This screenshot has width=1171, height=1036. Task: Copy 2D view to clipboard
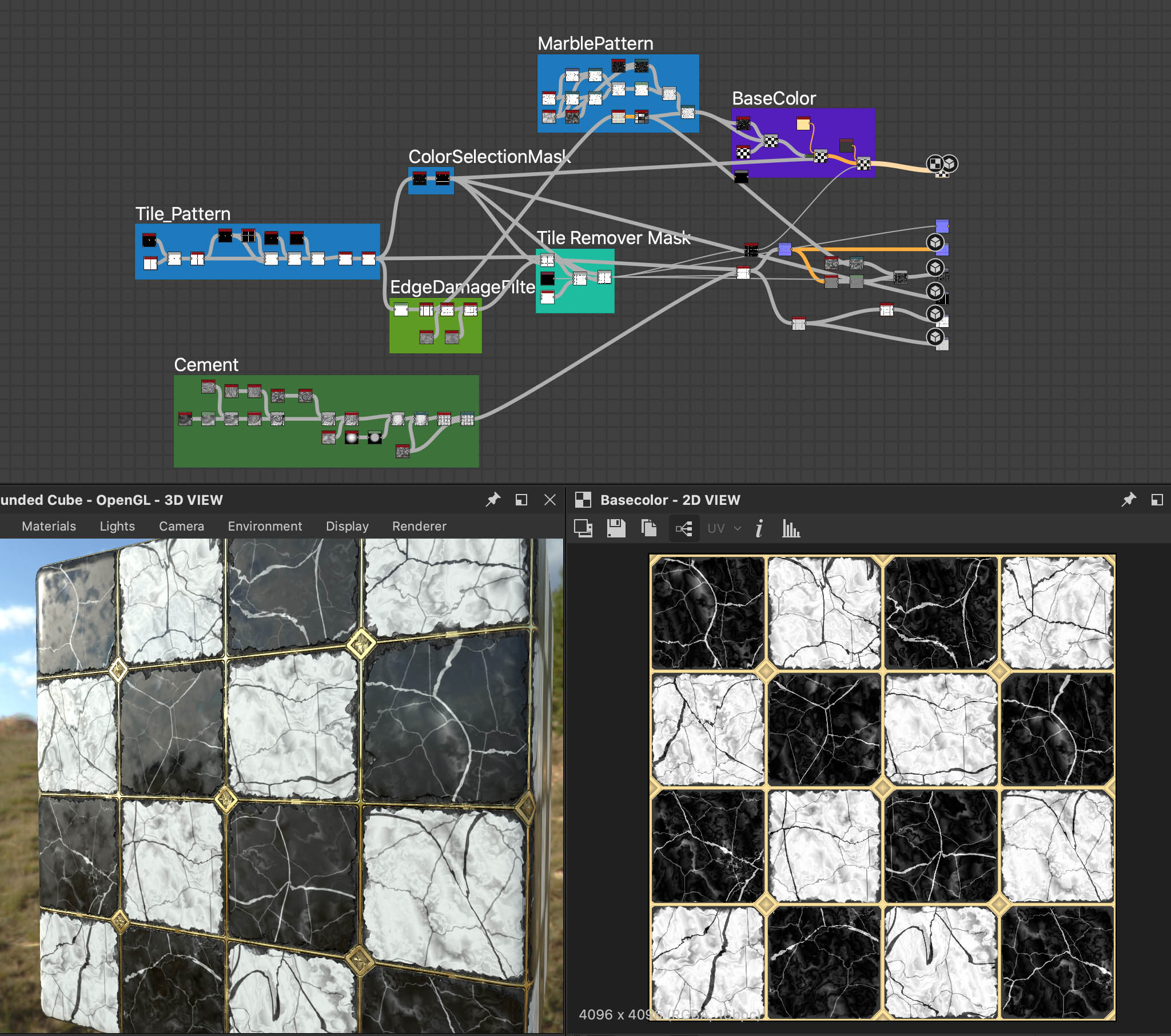(x=648, y=528)
